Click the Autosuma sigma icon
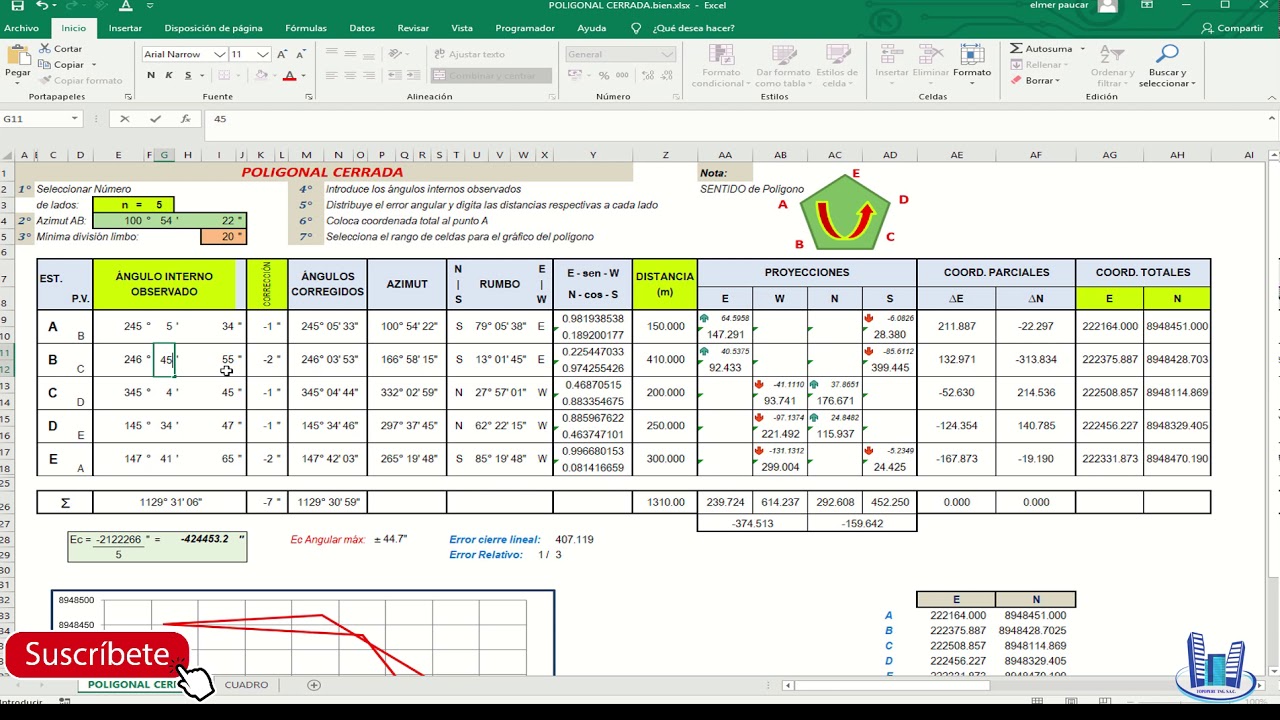The width and height of the screenshot is (1280, 720). click(x=1016, y=48)
